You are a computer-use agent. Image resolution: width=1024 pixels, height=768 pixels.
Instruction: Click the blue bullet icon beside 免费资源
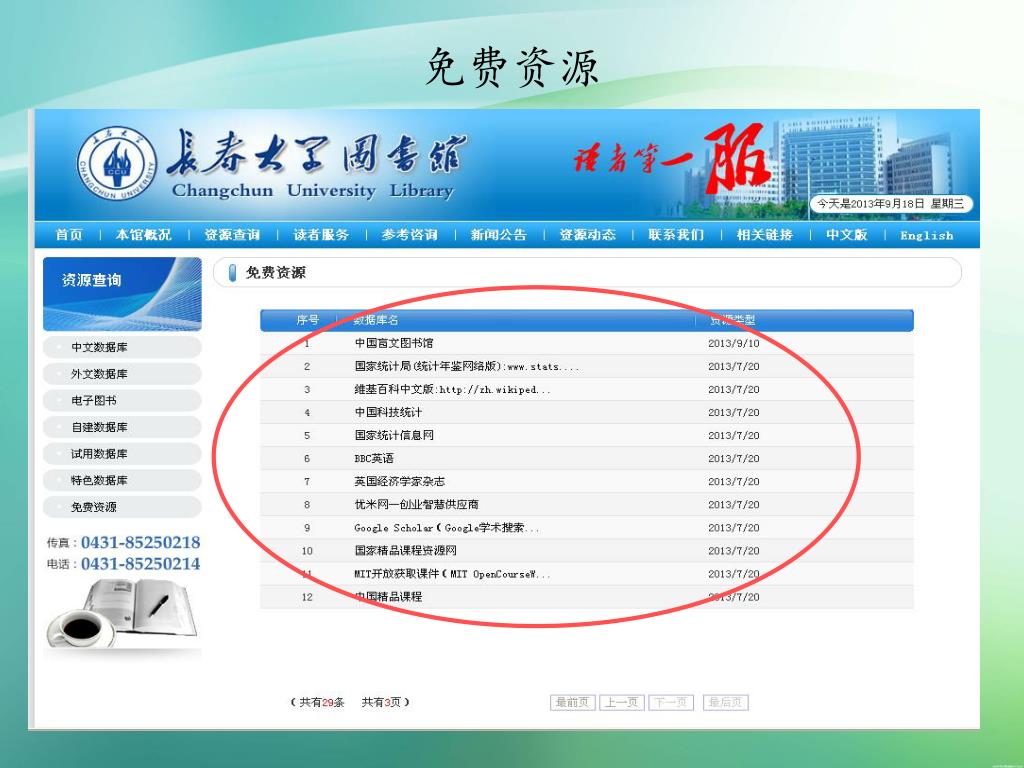(x=232, y=273)
